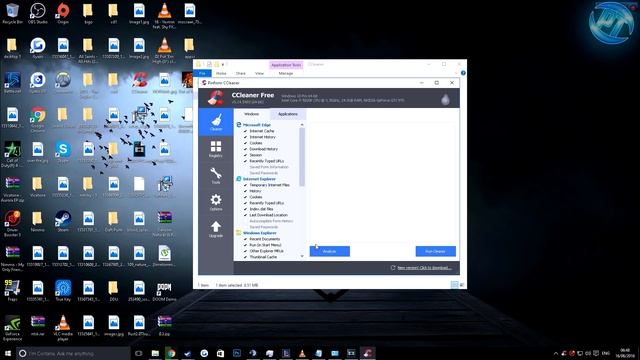
Task: Open DOOM Demo desktop shortcut
Action: pos(164,291)
